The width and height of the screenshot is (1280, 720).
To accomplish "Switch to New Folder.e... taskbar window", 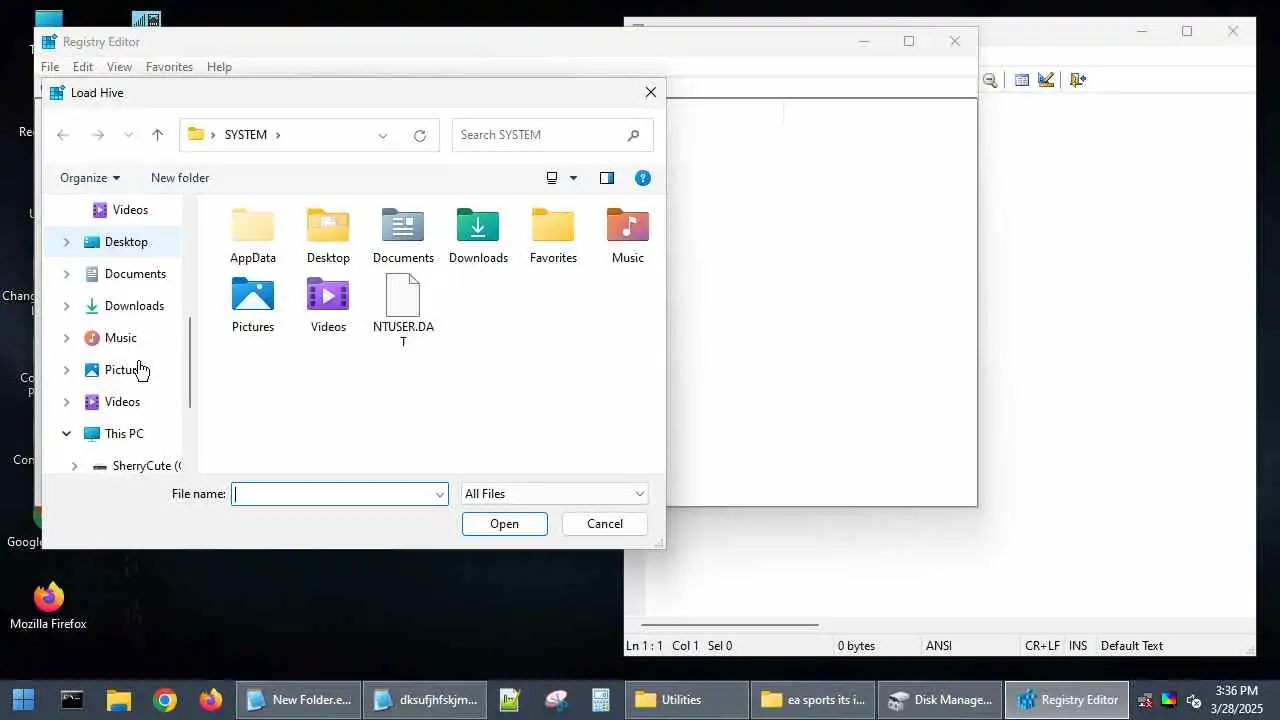I will tap(300, 699).
